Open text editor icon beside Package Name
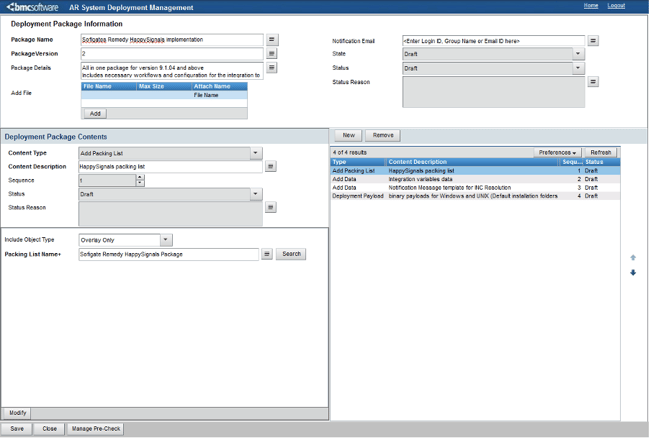The image size is (651, 440). 272,40
